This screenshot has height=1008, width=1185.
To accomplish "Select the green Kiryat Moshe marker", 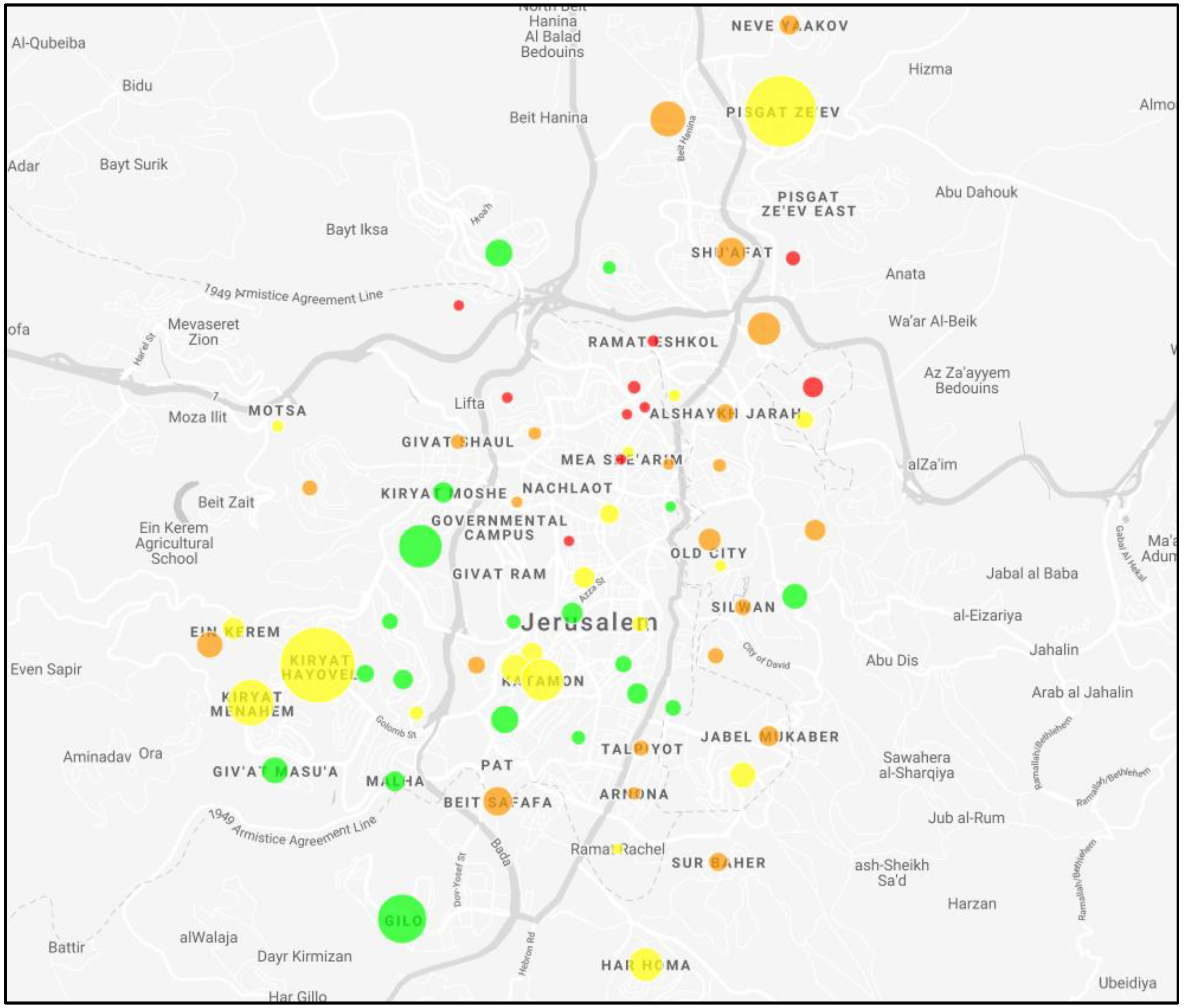I will coord(443,492).
